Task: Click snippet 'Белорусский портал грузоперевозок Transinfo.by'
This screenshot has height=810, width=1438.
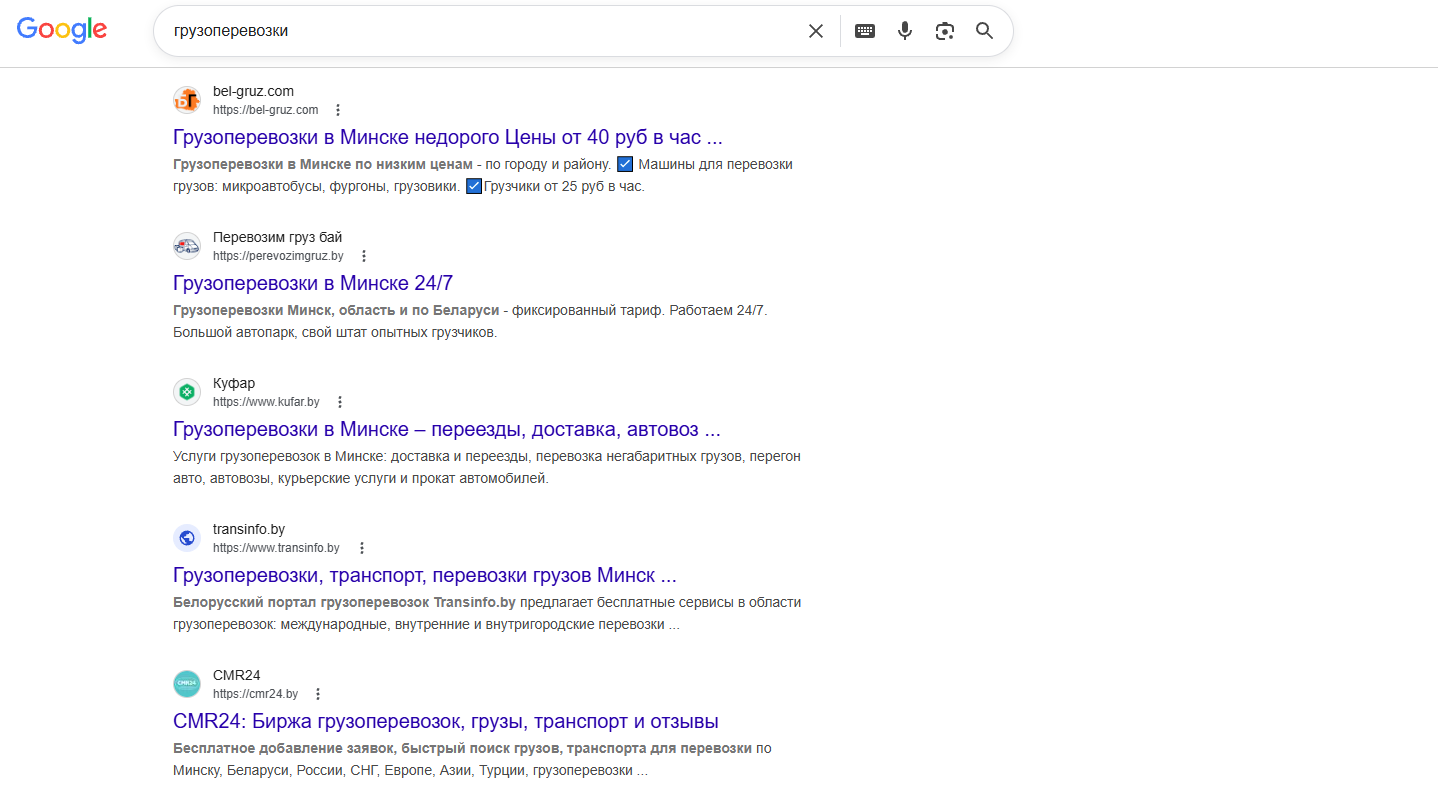Action: pyautogui.click(x=344, y=602)
